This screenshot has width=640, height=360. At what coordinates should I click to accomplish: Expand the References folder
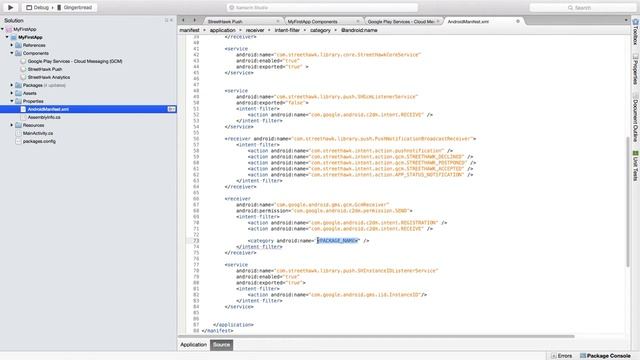[12, 45]
